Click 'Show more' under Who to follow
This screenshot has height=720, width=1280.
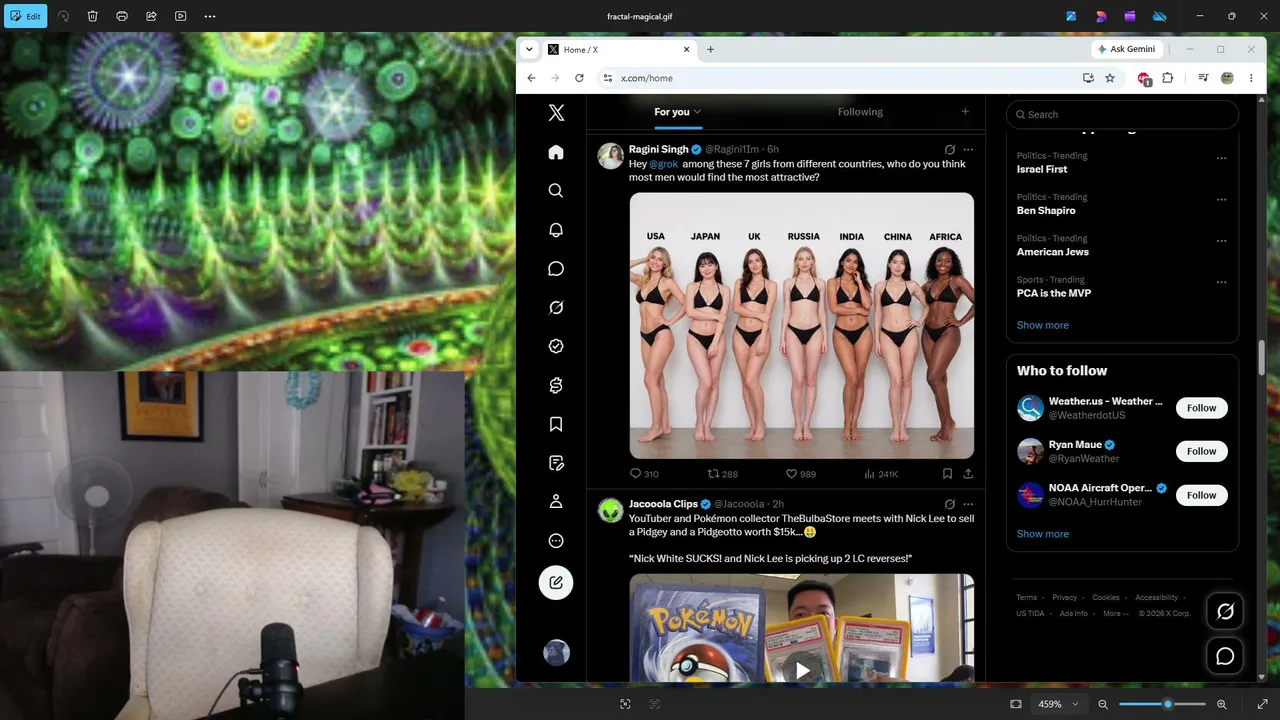pyautogui.click(x=1043, y=534)
